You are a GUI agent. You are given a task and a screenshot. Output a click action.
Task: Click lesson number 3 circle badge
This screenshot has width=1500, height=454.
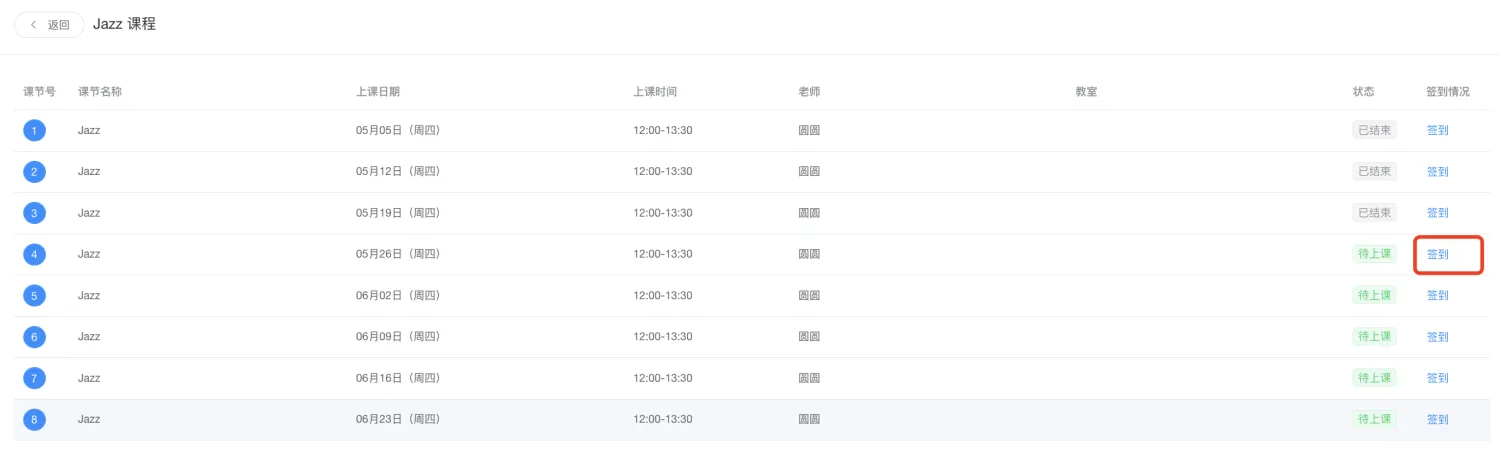(35, 213)
